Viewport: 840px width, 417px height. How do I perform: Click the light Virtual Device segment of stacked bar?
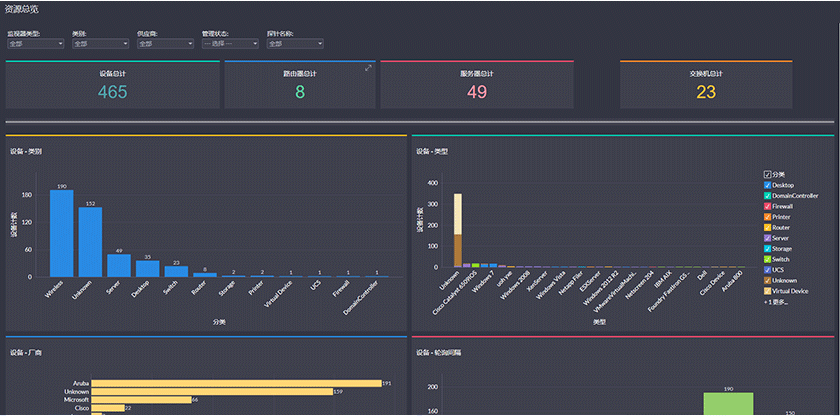coord(458,214)
